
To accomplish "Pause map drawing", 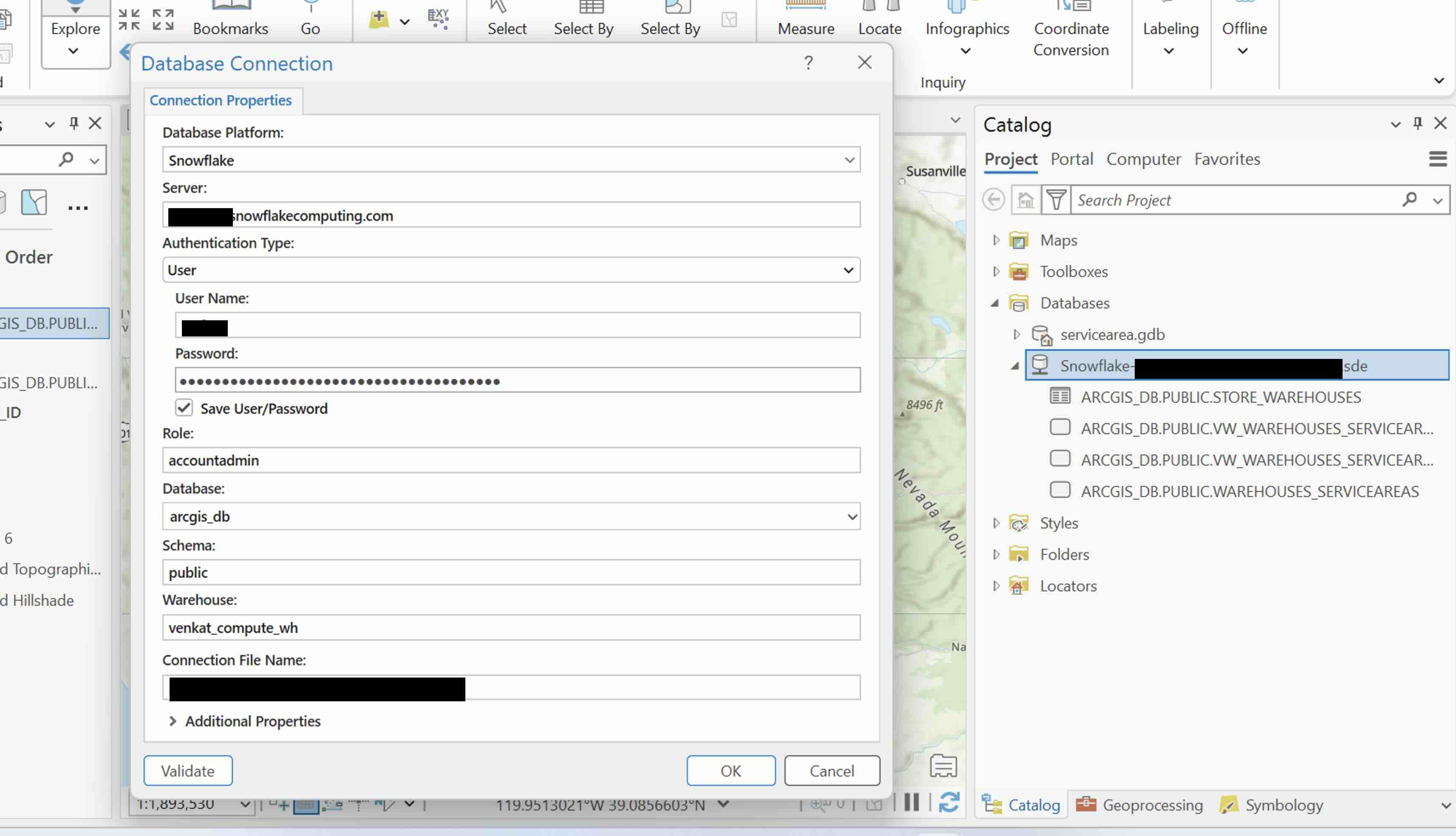I will (912, 802).
